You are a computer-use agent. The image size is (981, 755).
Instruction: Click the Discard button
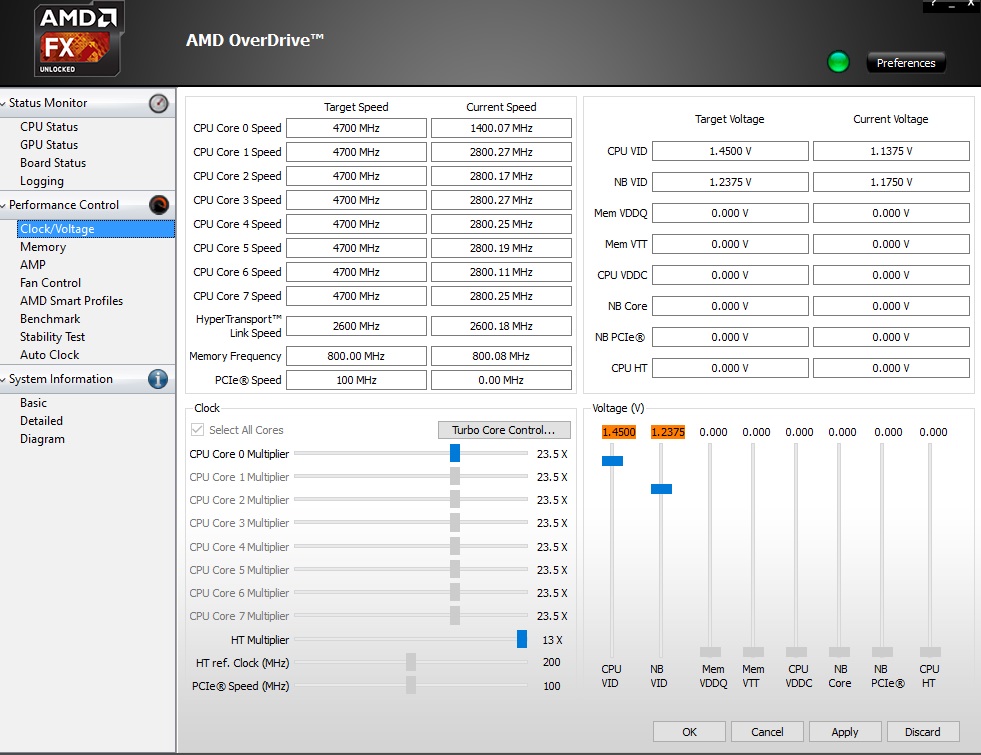tap(922, 732)
